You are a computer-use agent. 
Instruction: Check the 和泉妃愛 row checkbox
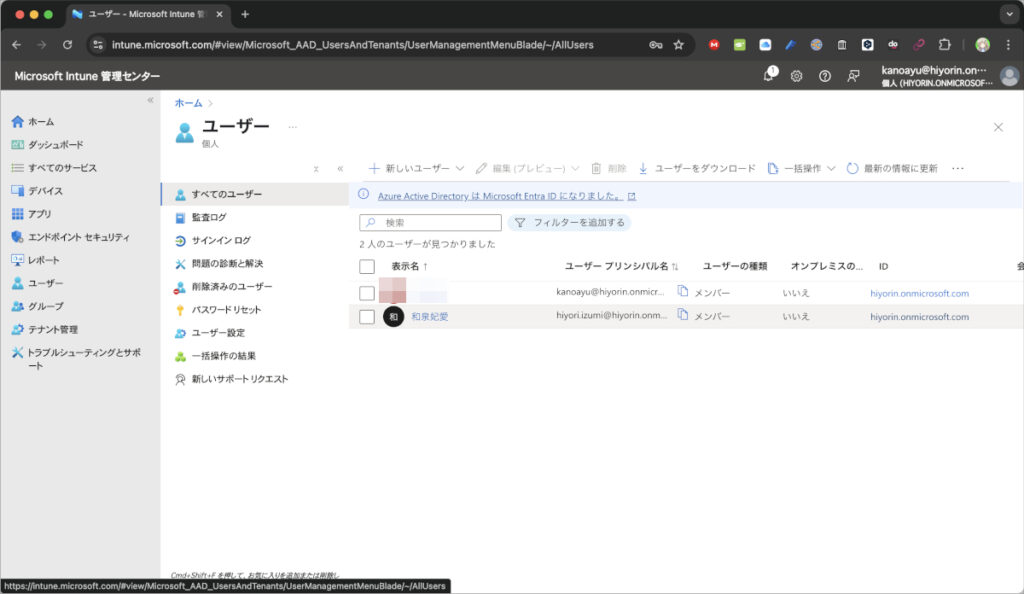point(367,317)
